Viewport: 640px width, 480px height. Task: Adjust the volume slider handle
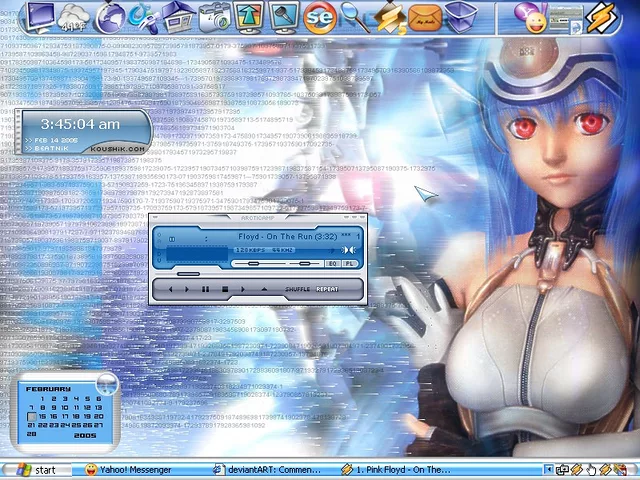(x=253, y=264)
